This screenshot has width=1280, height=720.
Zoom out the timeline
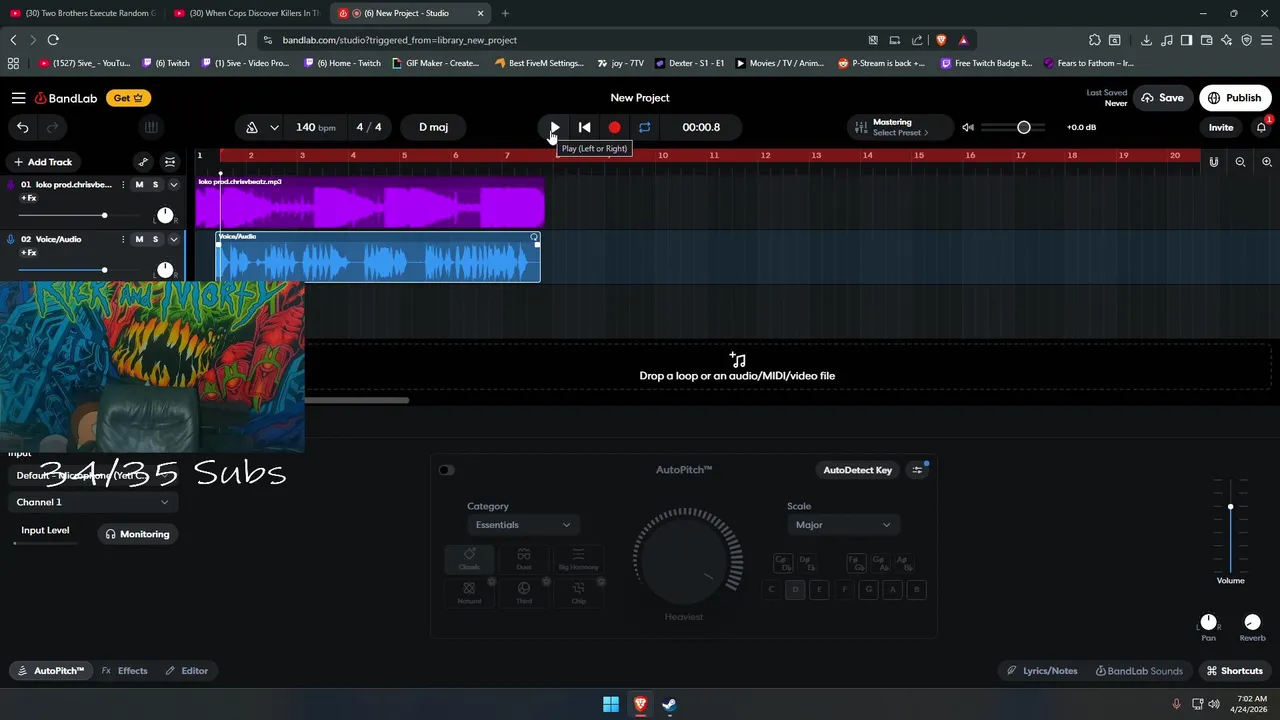pos(1240,162)
